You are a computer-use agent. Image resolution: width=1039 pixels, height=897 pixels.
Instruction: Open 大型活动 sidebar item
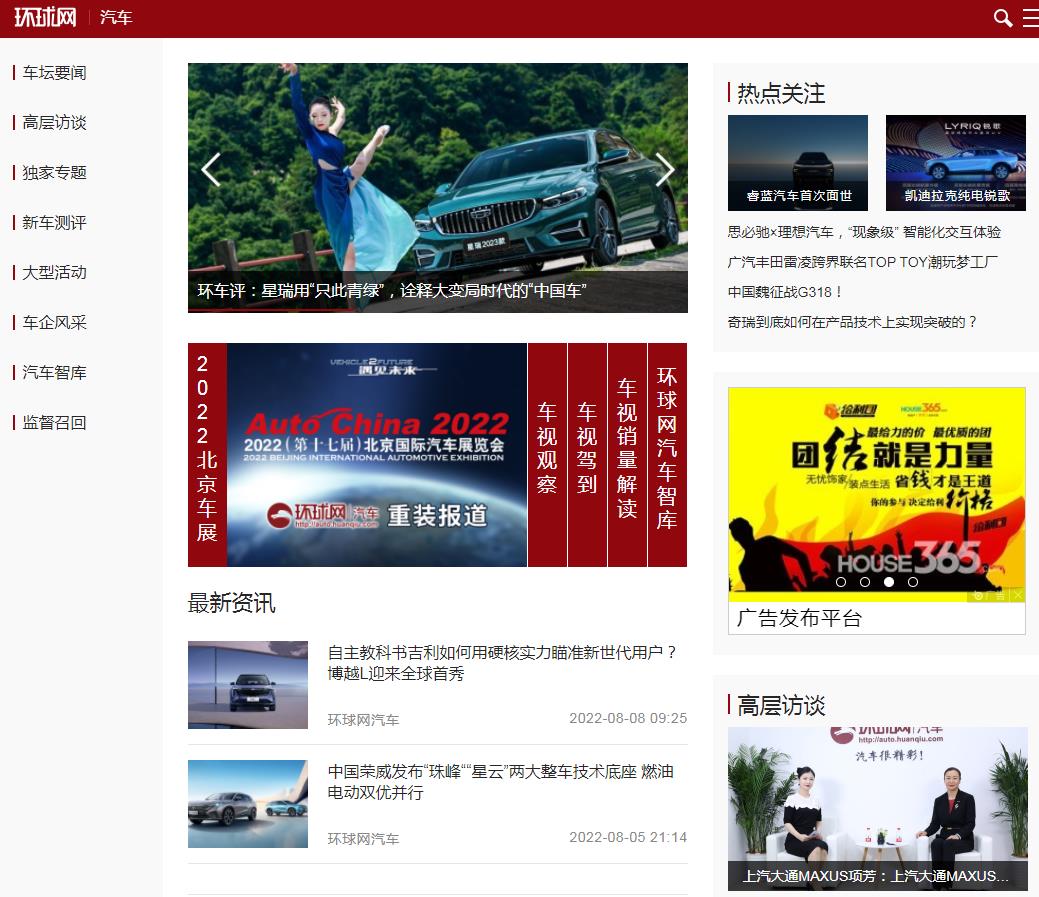tap(54, 272)
